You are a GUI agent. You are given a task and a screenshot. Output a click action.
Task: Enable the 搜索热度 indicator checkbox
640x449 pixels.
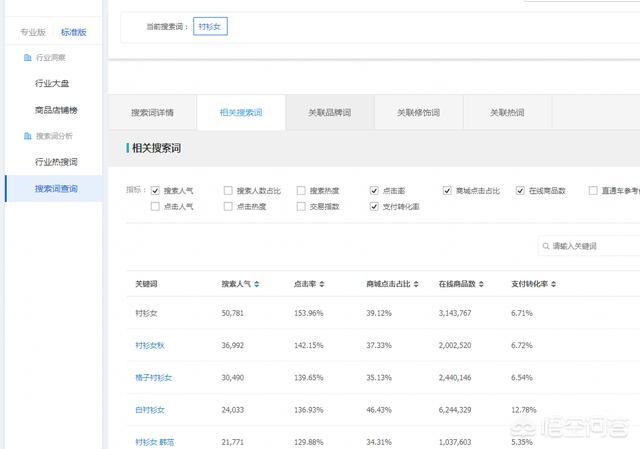[301, 191]
